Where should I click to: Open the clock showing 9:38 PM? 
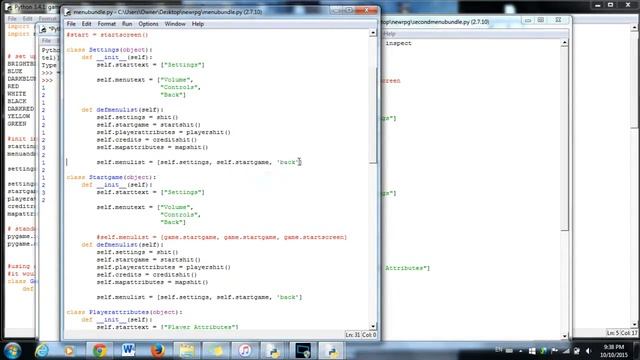(613, 351)
